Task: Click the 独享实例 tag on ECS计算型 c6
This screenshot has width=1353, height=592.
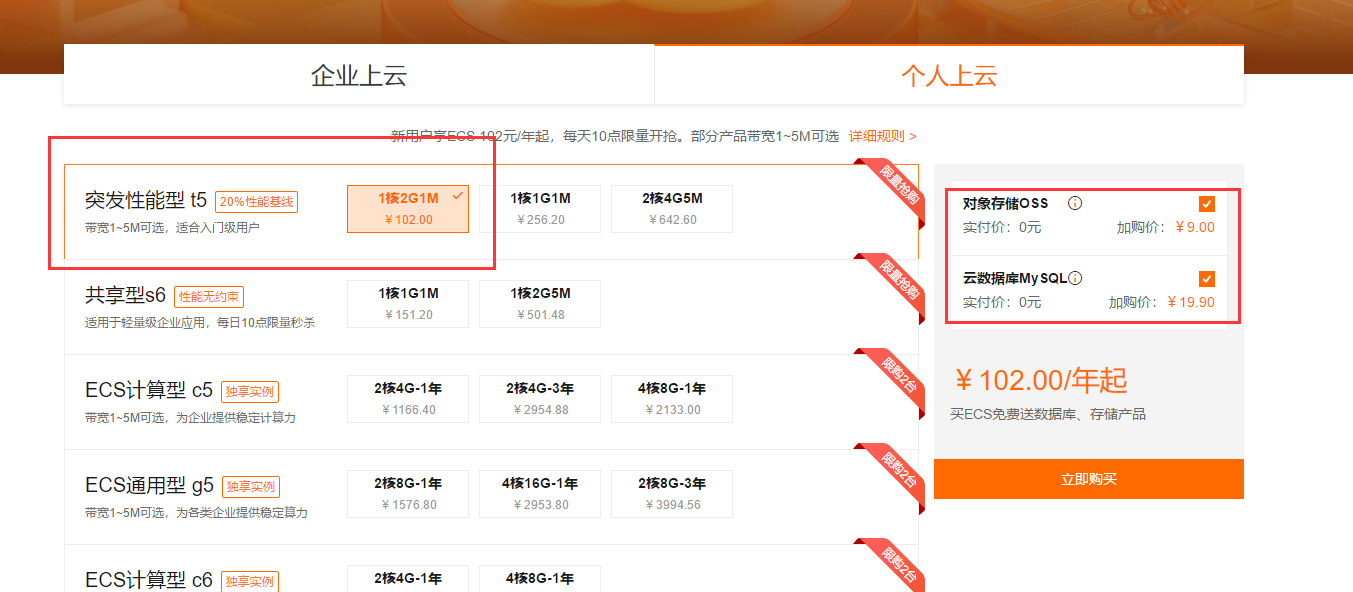Action: click(x=250, y=581)
